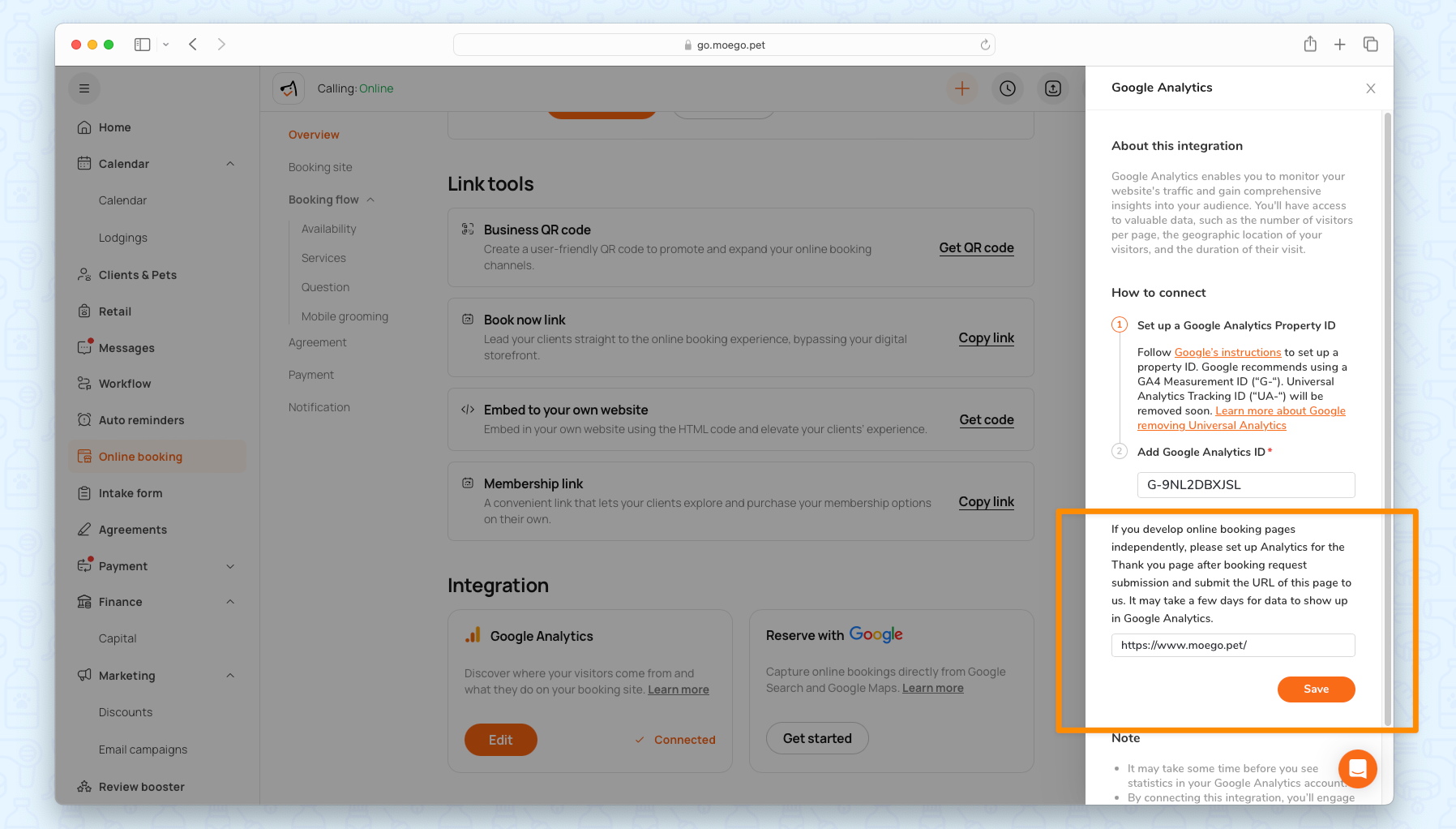1456x829 pixels.
Task: Click the Google Analytics ID input field
Action: (1245, 484)
